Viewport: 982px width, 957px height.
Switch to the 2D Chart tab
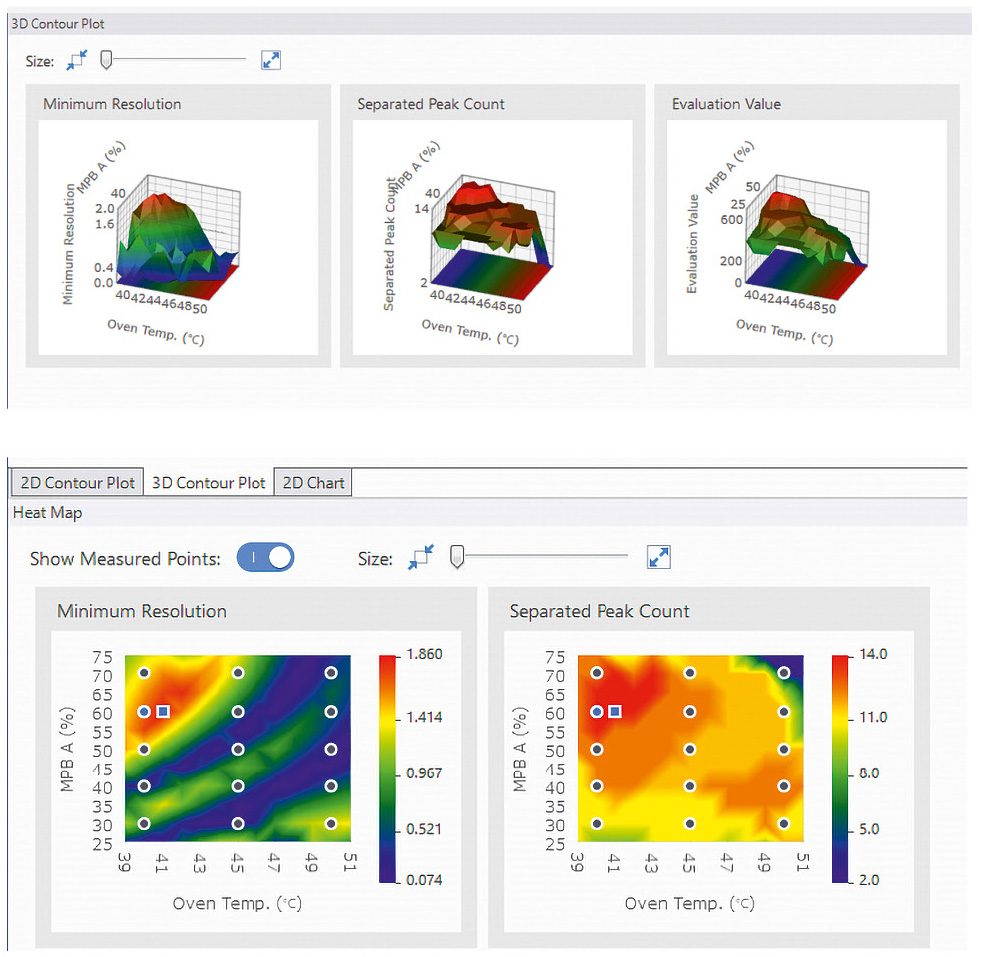click(x=313, y=483)
